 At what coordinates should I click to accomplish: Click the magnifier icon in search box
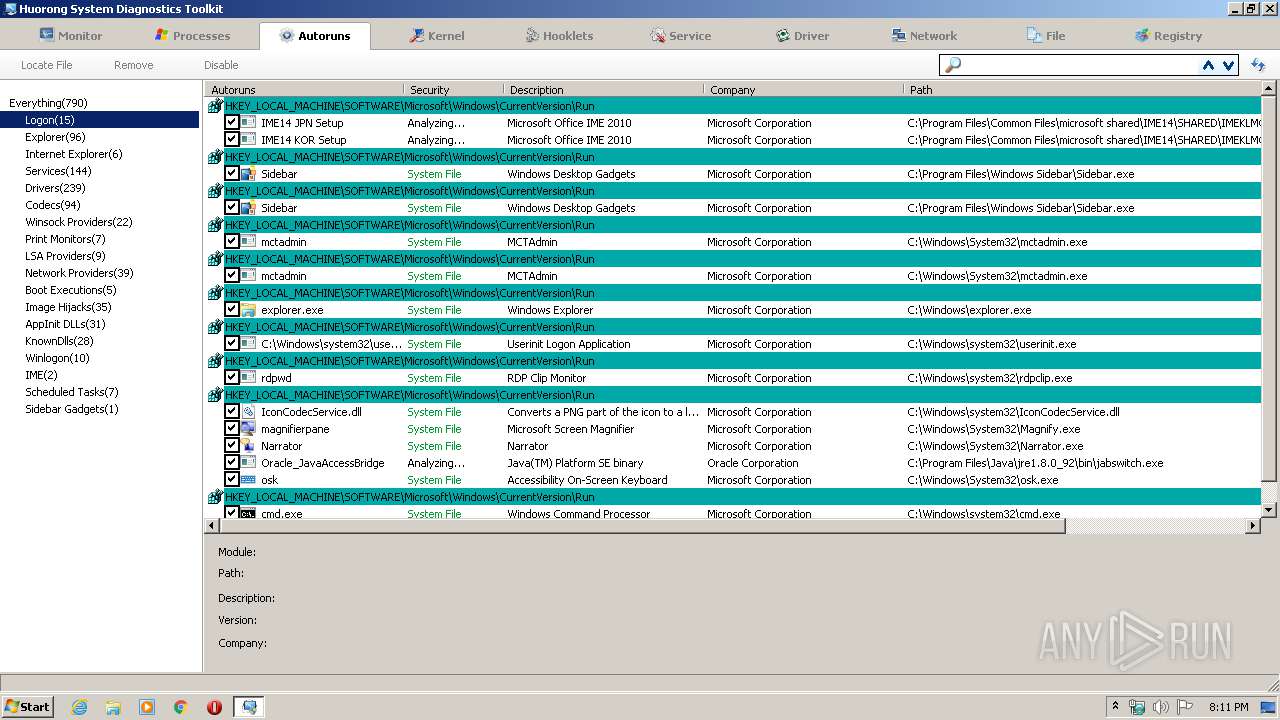[x=952, y=65]
